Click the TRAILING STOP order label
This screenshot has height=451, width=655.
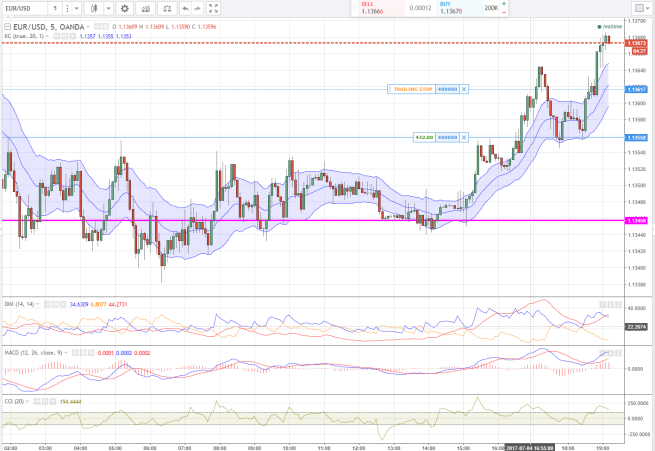(x=410, y=89)
